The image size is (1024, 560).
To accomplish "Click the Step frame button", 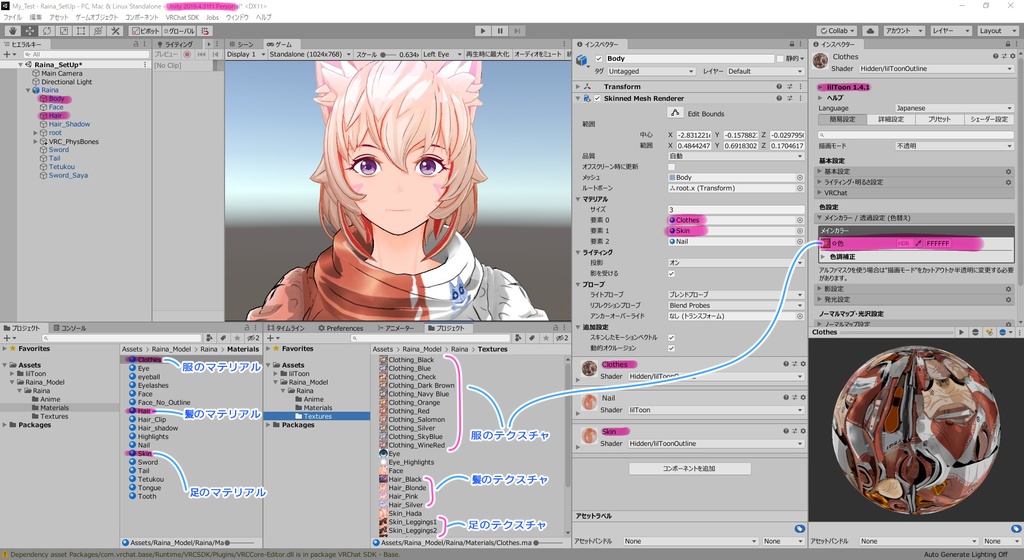I will tap(517, 31).
